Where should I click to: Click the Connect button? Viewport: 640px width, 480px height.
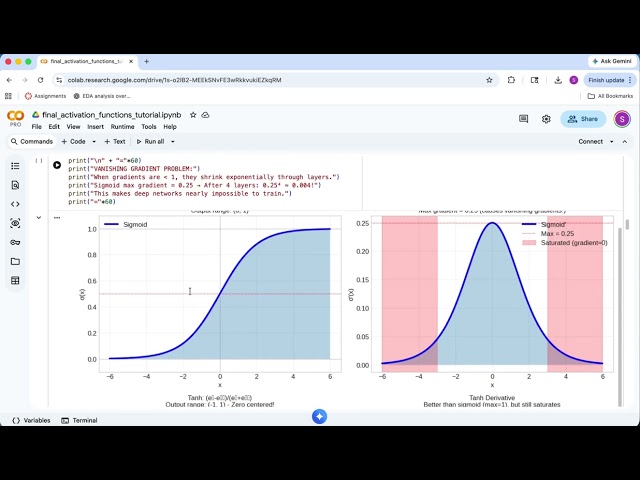click(x=590, y=142)
